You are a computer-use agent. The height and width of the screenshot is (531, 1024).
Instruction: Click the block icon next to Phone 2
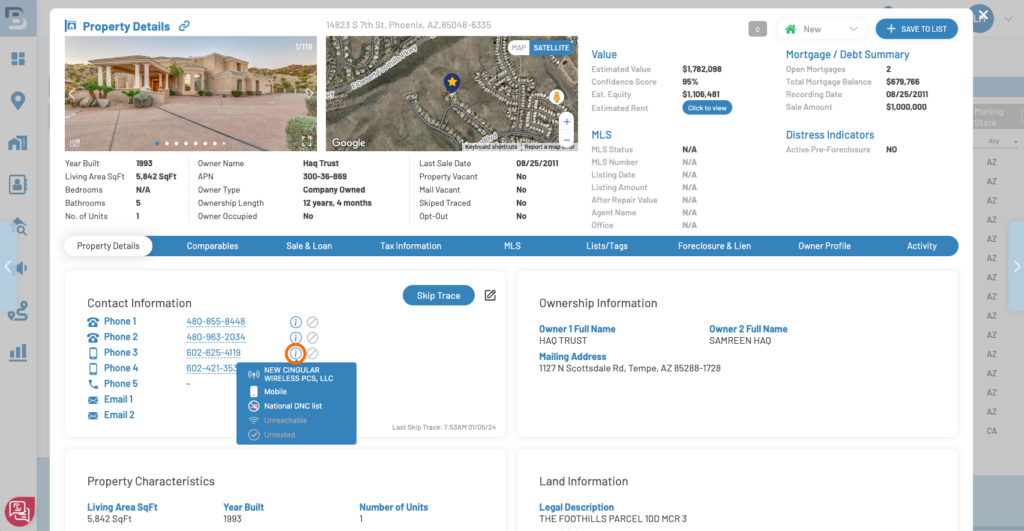click(x=312, y=338)
